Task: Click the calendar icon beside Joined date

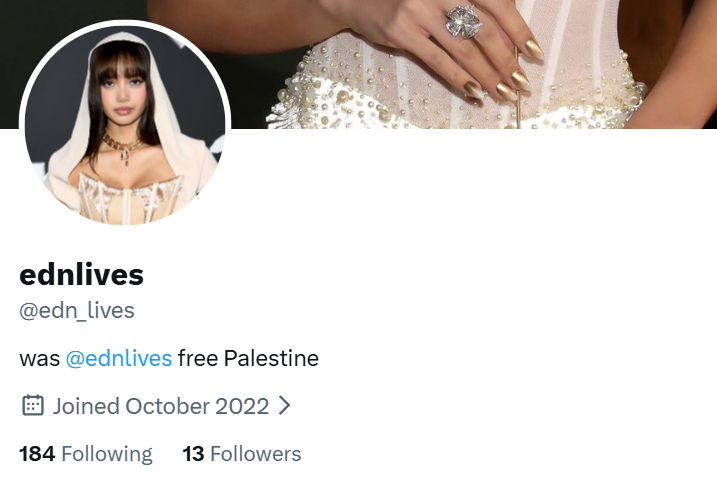Action: coord(33,406)
